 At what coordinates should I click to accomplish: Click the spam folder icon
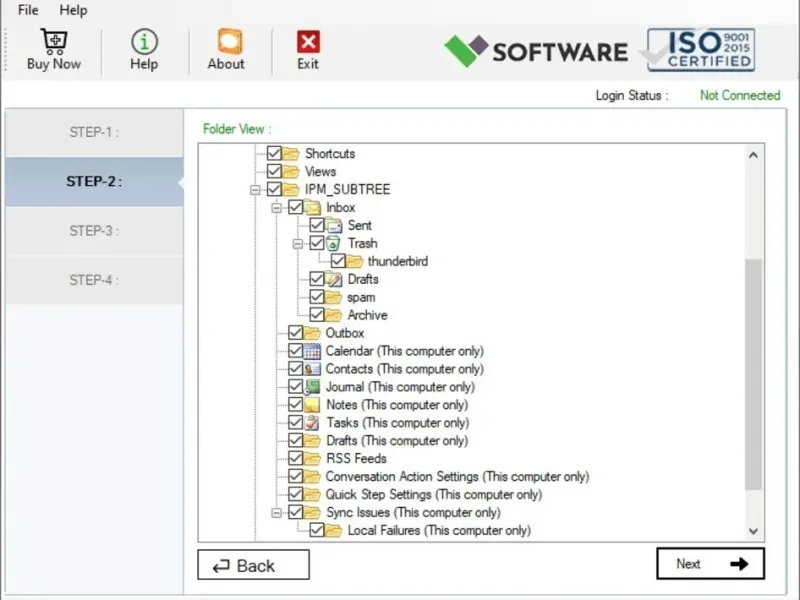pos(334,297)
